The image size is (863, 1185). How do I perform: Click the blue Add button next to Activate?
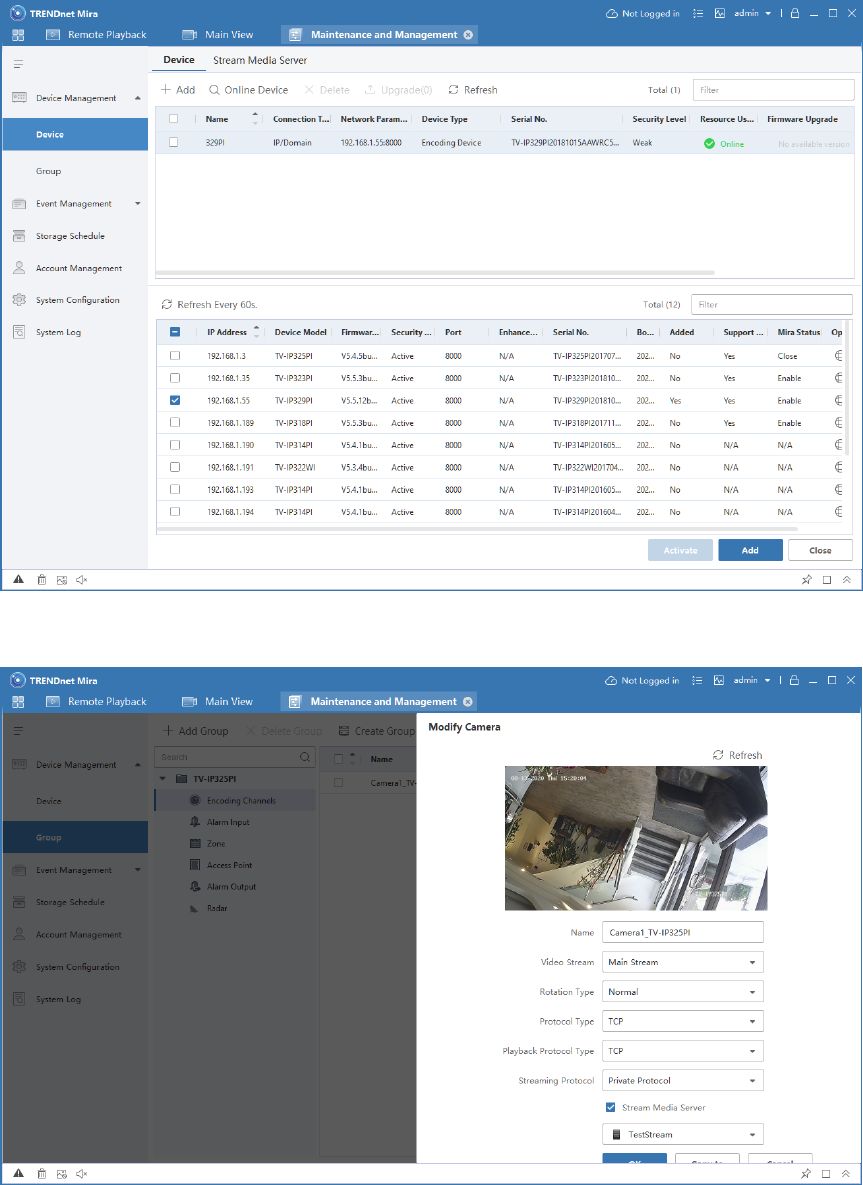[750, 550]
